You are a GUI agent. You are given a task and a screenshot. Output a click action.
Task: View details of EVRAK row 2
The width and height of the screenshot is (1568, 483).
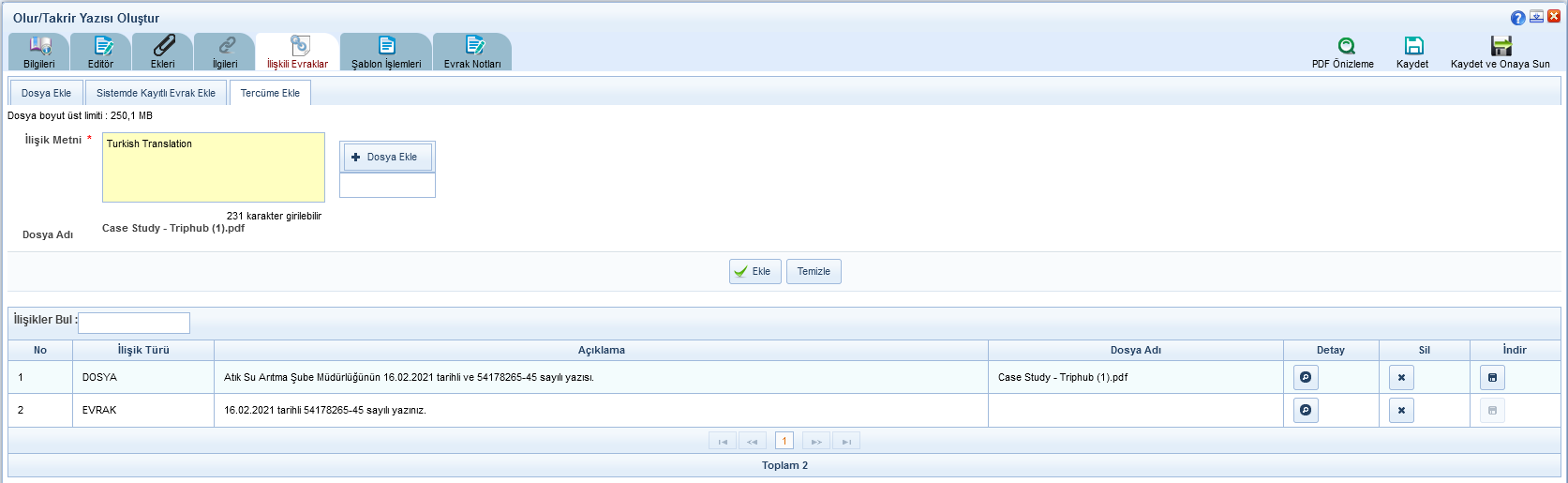click(x=1306, y=411)
